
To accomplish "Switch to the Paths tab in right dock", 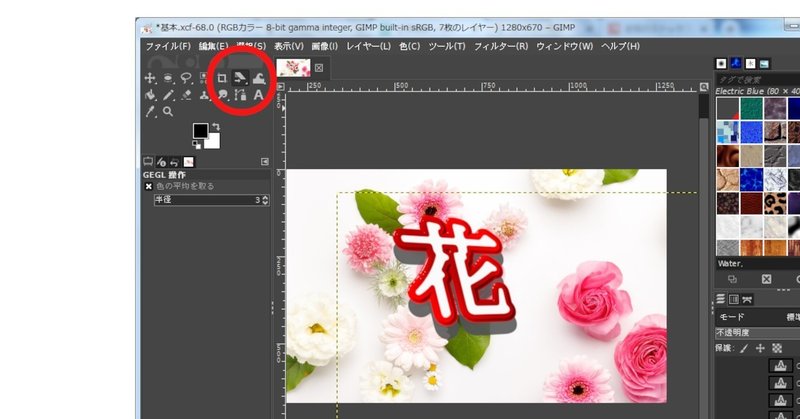I will pos(747,299).
